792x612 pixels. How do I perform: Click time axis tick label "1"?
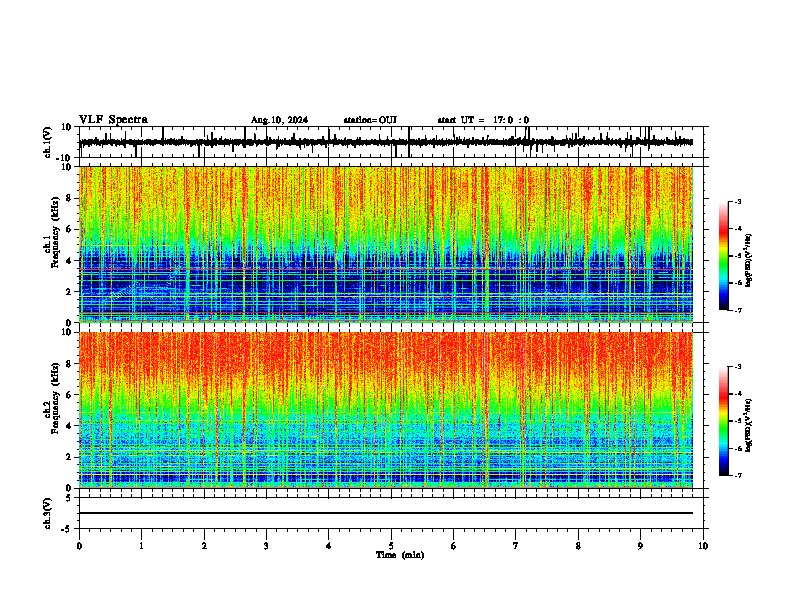[141, 545]
